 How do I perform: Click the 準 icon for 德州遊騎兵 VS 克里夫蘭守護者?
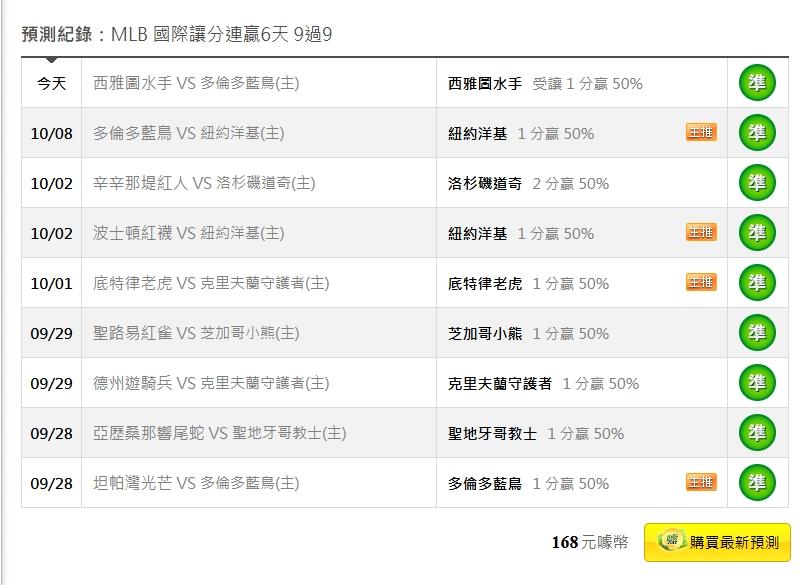[x=757, y=383]
